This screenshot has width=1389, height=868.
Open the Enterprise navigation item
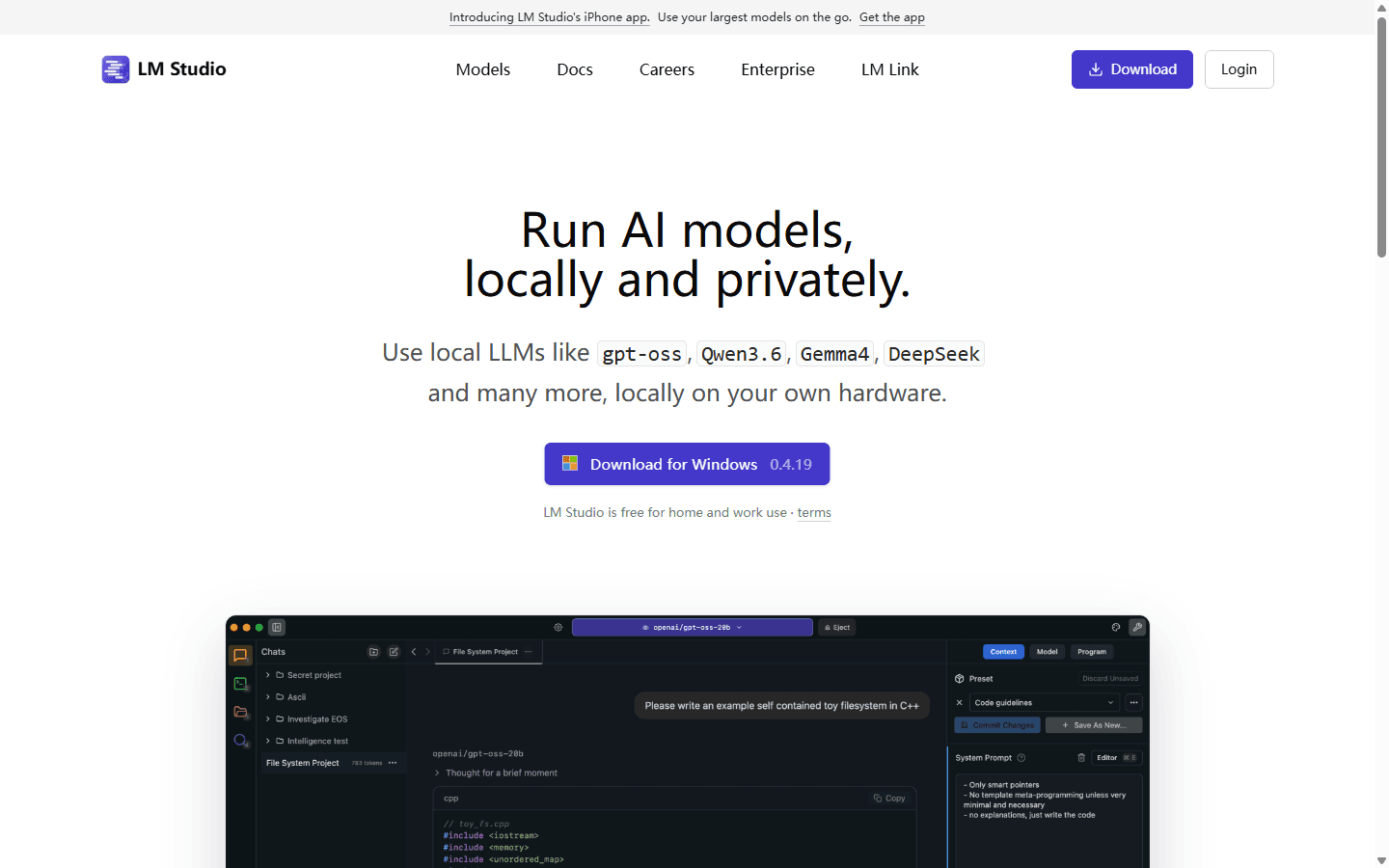tap(777, 69)
